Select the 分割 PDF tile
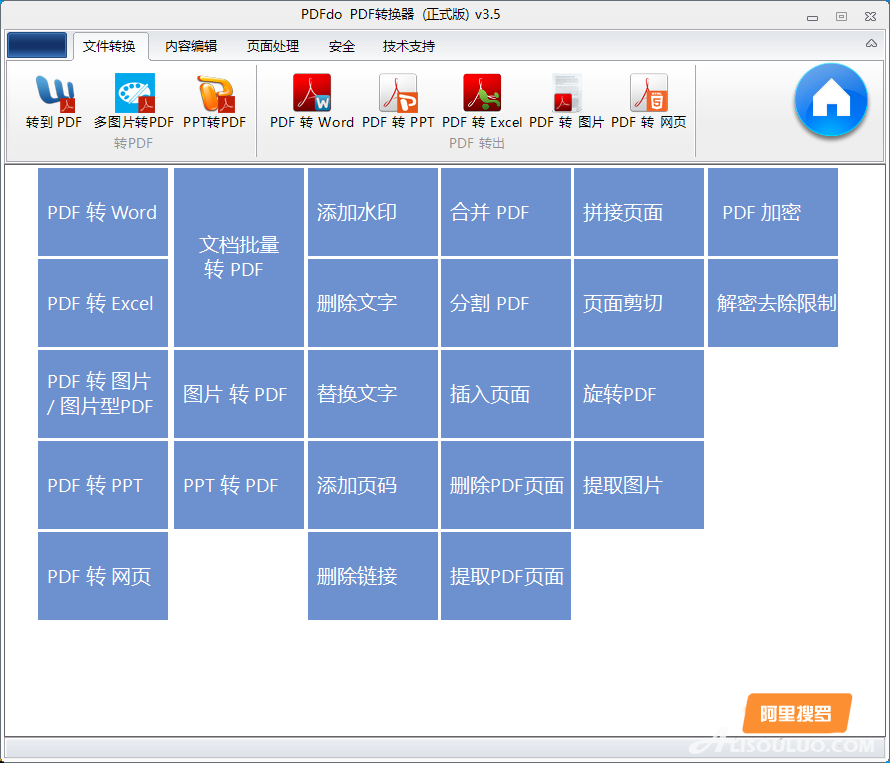The width and height of the screenshot is (890, 763). [x=506, y=303]
